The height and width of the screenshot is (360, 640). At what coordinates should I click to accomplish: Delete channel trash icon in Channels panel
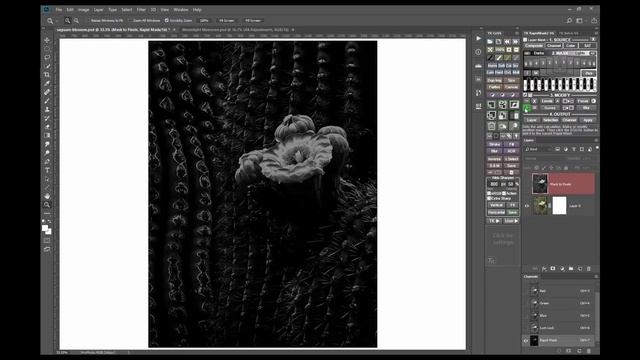tap(589, 351)
